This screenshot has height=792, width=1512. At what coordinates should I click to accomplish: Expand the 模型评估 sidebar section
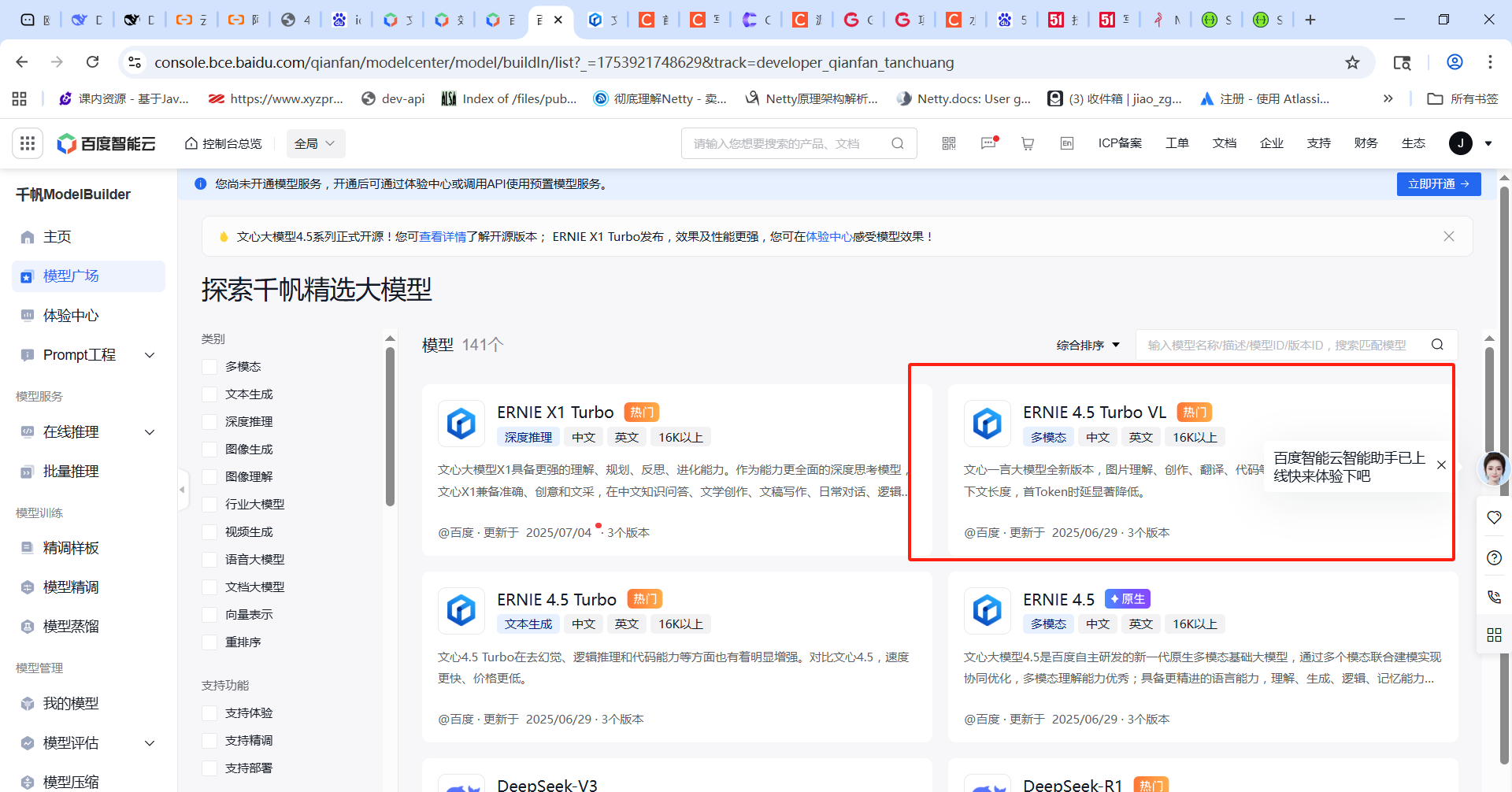tap(150, 743)
